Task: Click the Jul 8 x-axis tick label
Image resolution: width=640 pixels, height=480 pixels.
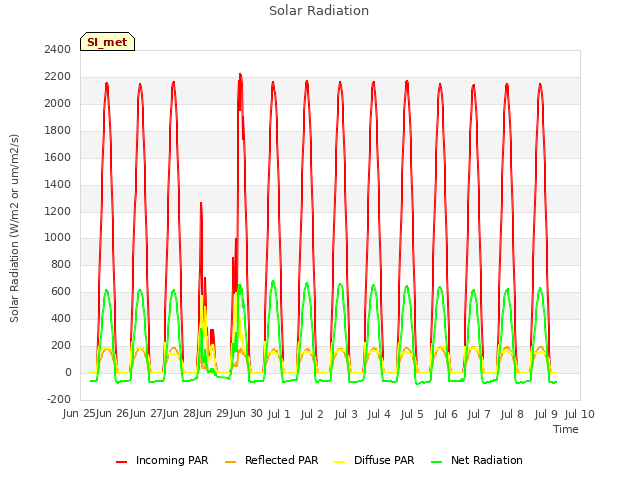Action: 512,414
